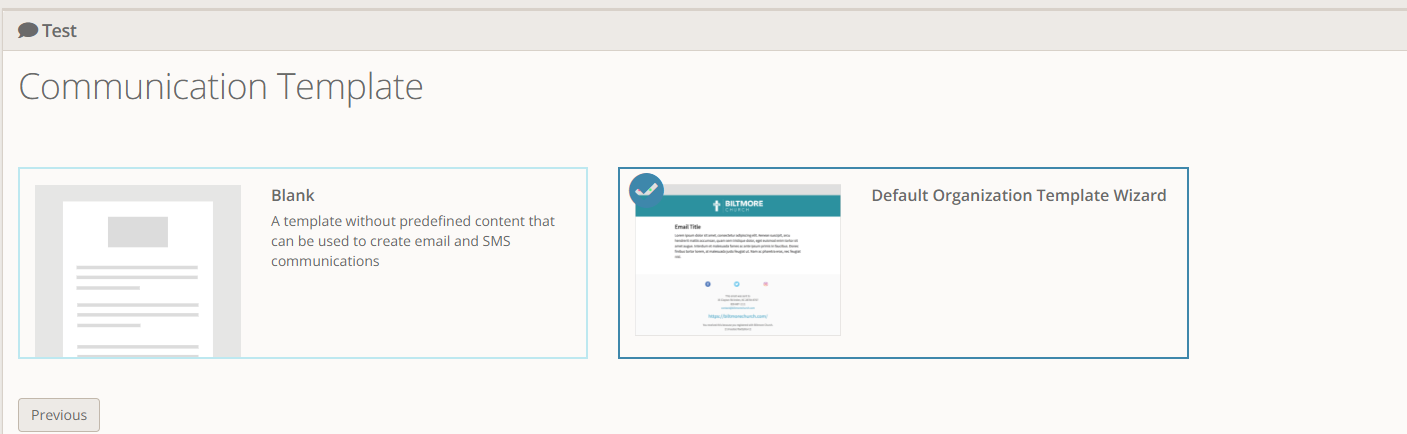1407x434 pixels.
Task: Click the gray image placeholder in Blank thumbnail
Action: coord(138,232)
